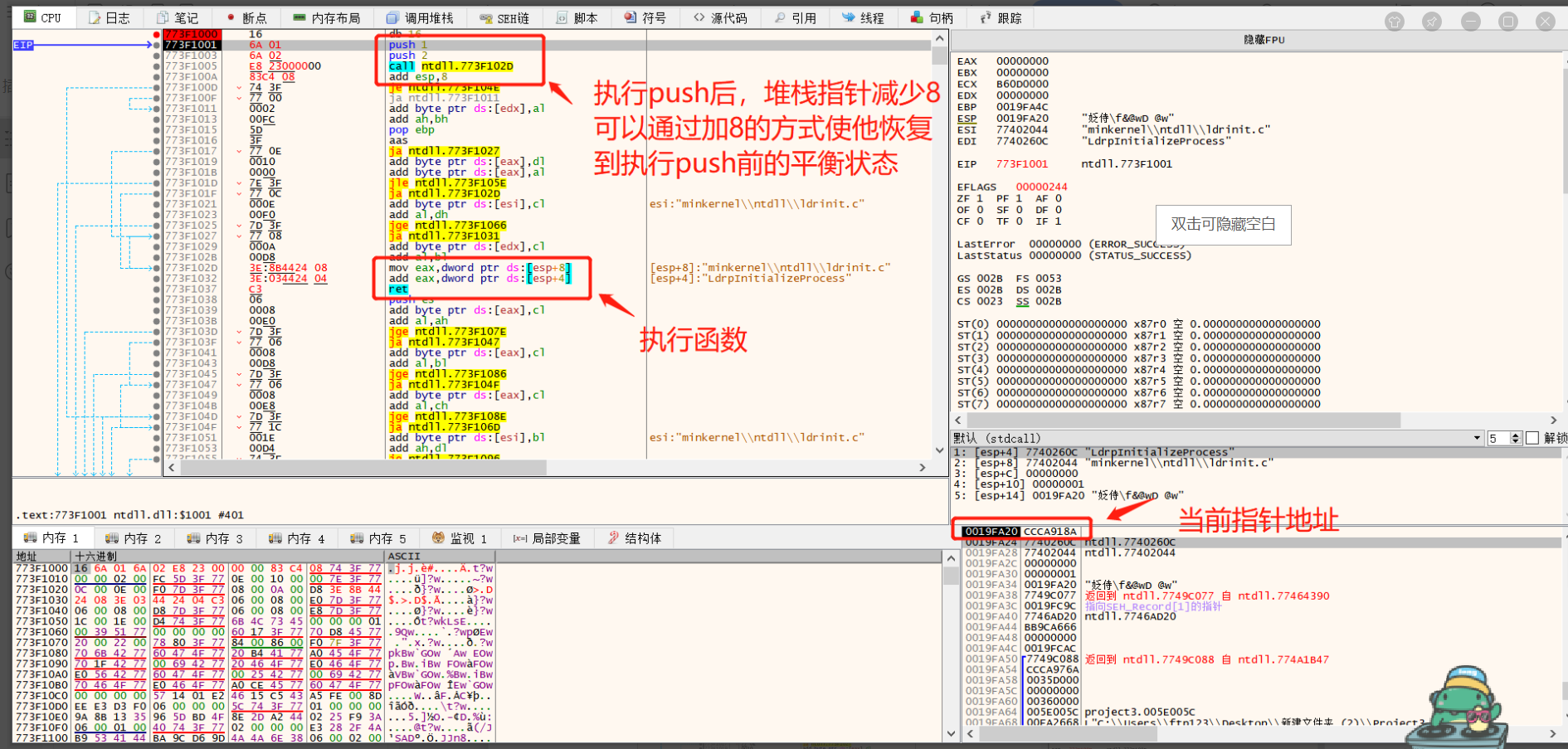Open the 笔记 notes tab
Viewport: 1568px width, 749px height.
pyautogui.click(x=178, y=17)
